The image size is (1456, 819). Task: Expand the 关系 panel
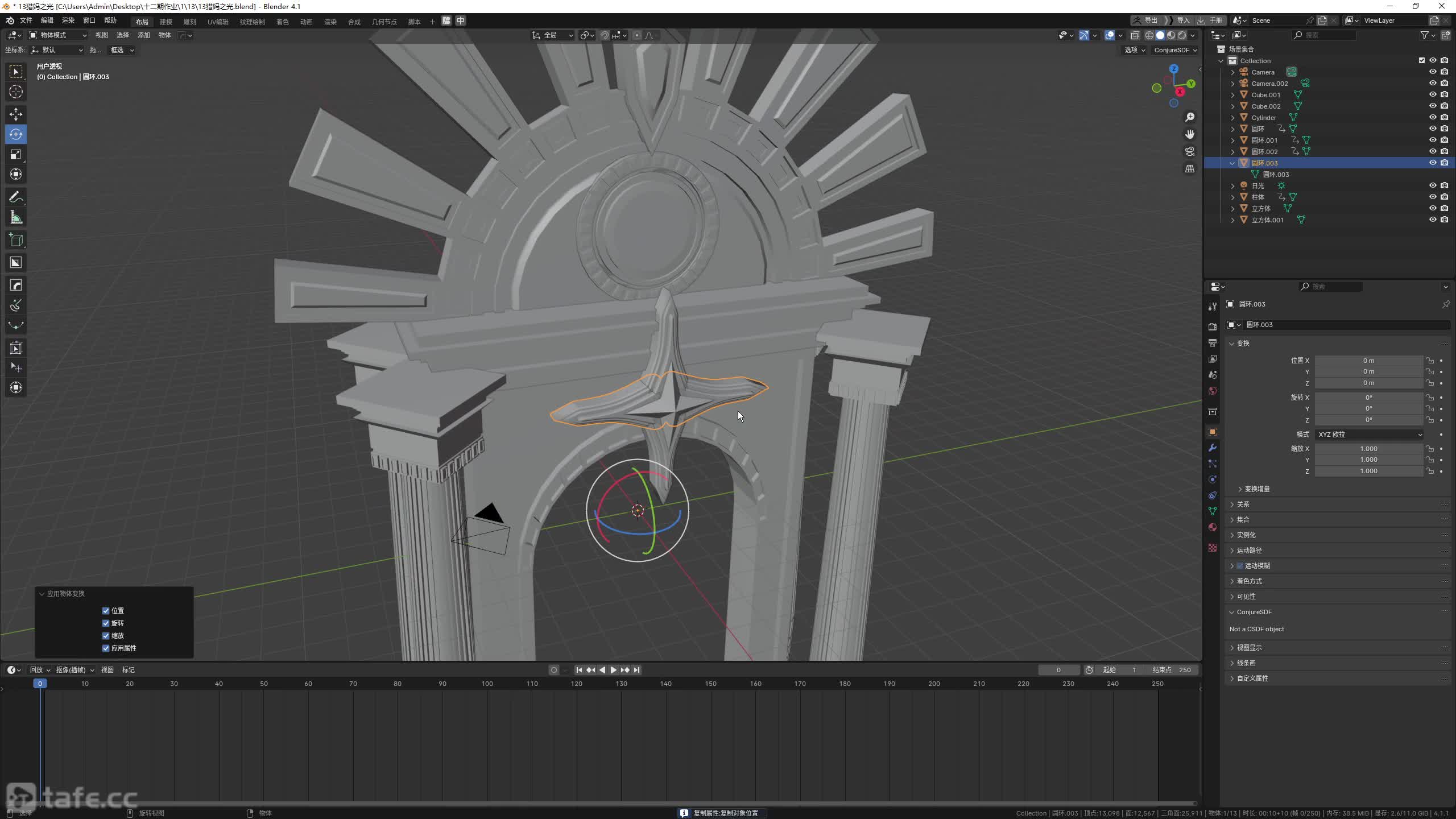pos(1243,504)
